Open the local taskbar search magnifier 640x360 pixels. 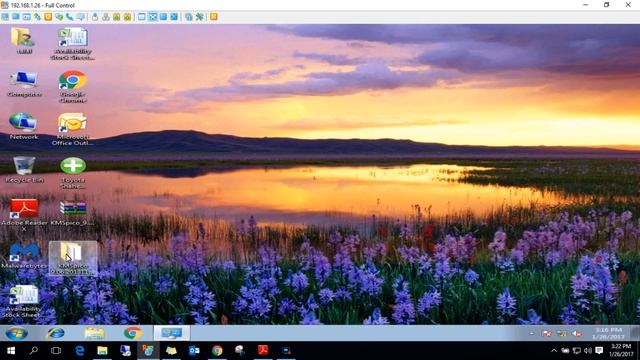tap(34, 351)
